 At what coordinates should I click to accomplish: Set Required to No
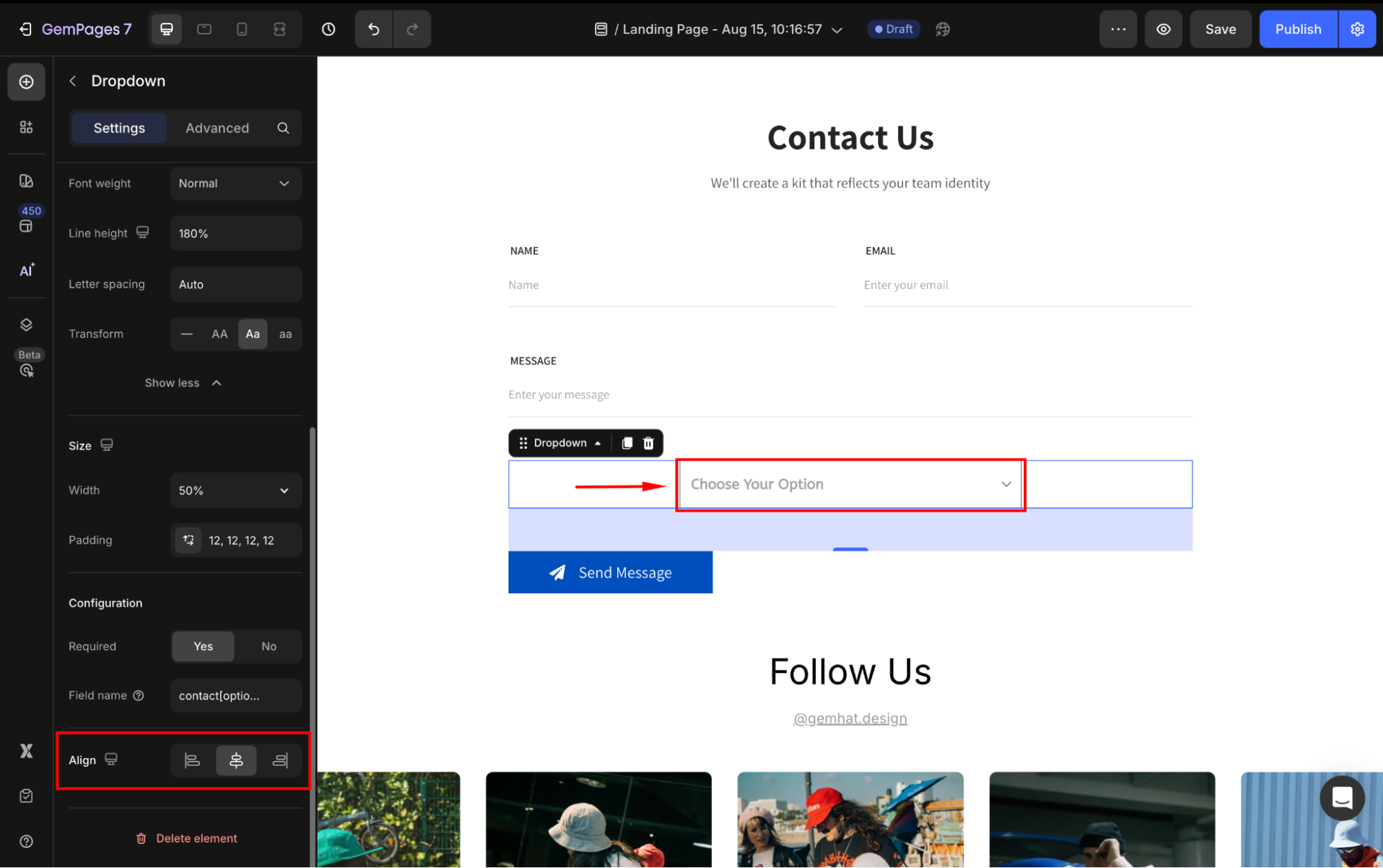pos(268,646)
